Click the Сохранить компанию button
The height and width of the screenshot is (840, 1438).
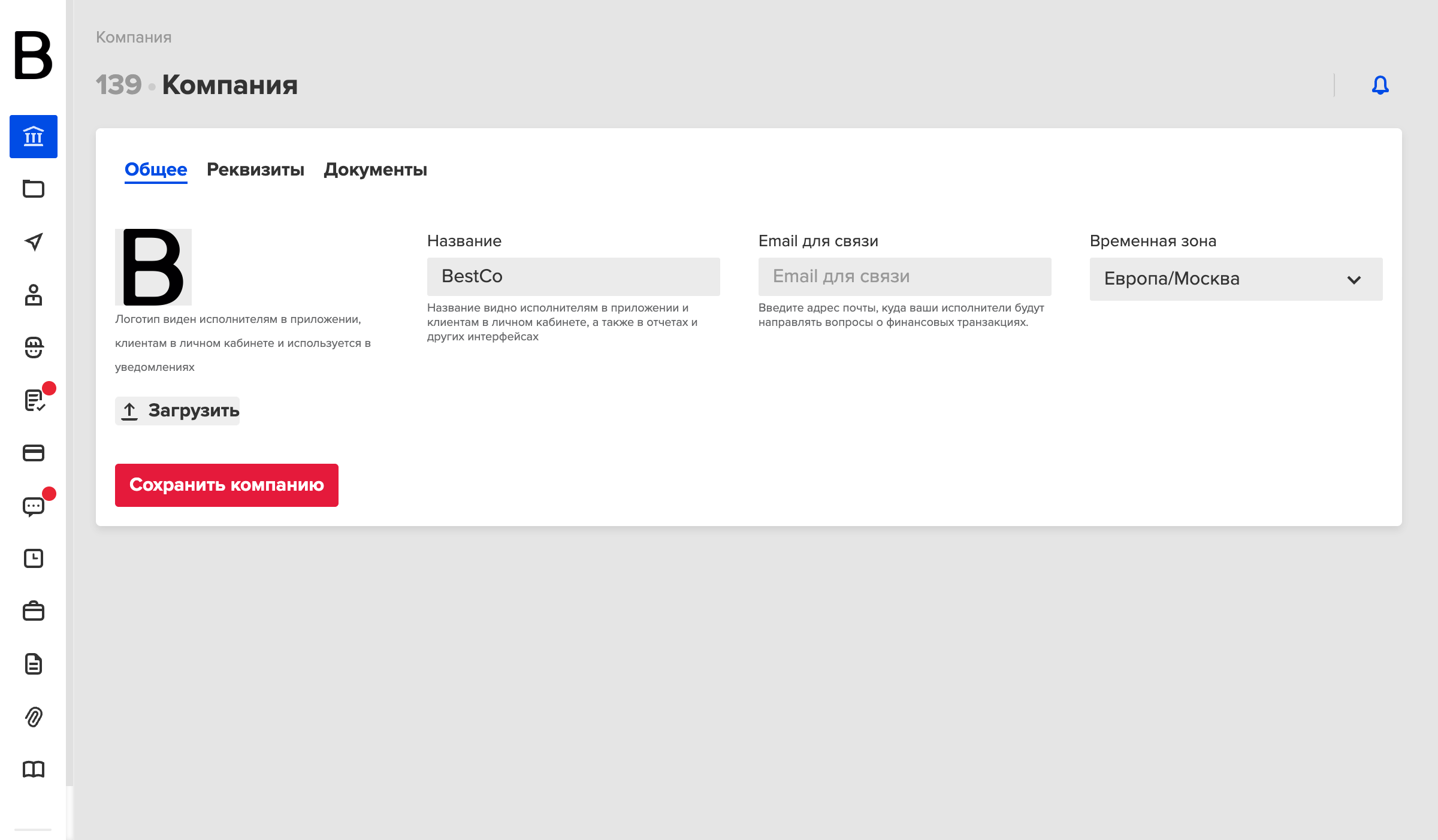226,485
